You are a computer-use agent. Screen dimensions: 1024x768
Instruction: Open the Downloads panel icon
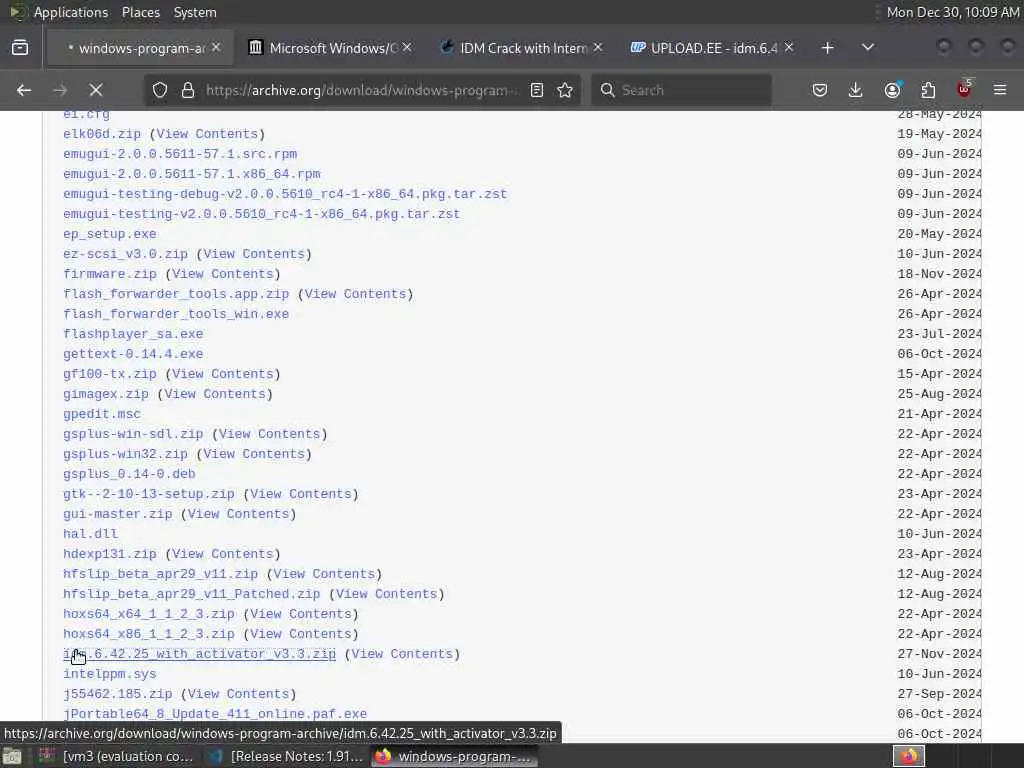856,90
